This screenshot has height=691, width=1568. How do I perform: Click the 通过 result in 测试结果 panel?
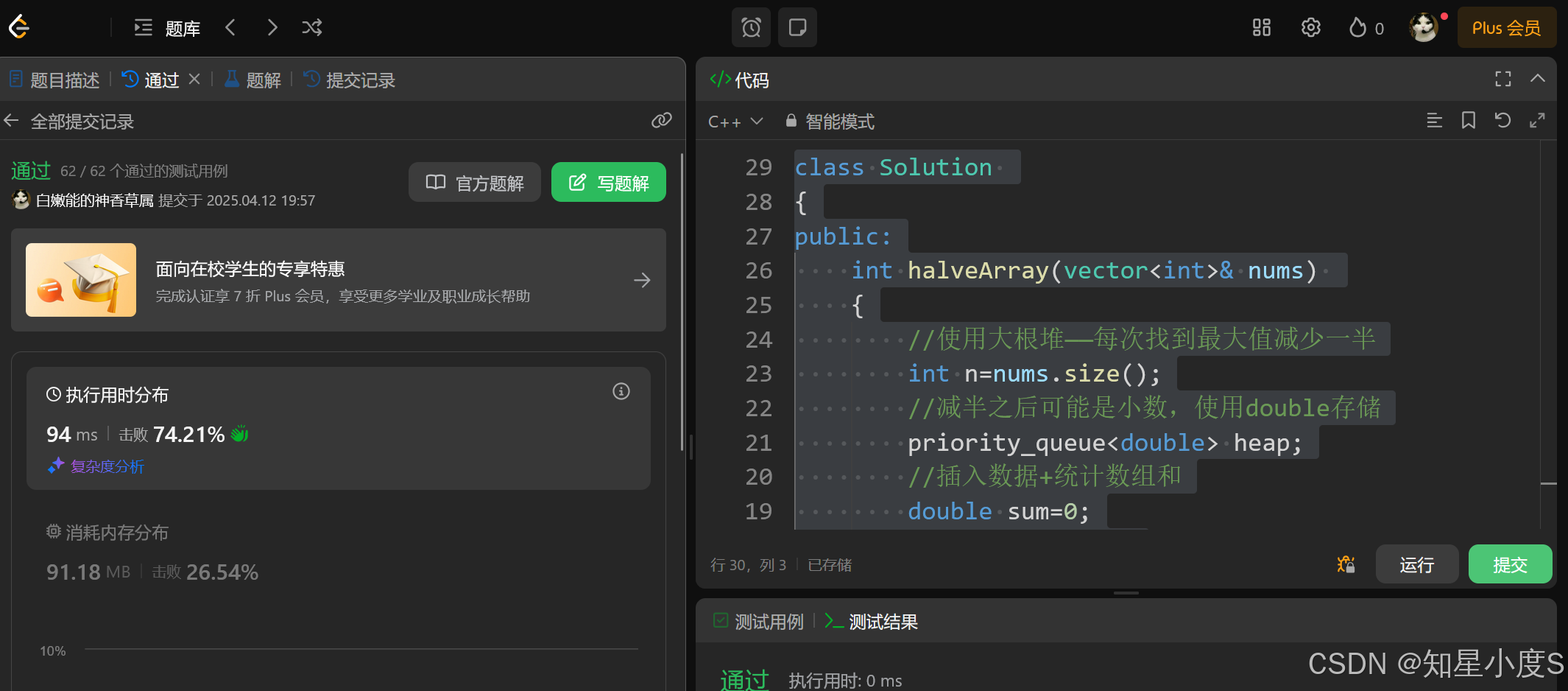(x=744, y=679)
